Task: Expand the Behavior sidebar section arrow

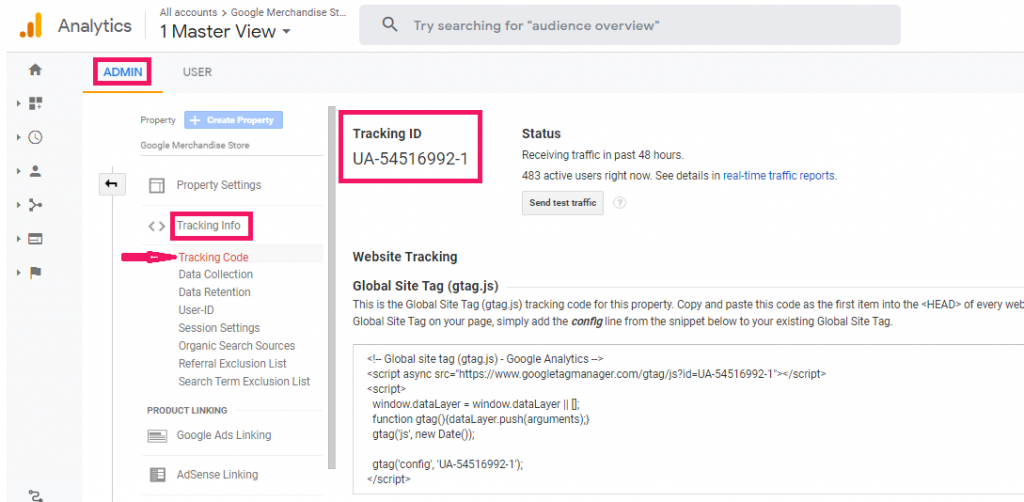Action: [x=19, y=239]
